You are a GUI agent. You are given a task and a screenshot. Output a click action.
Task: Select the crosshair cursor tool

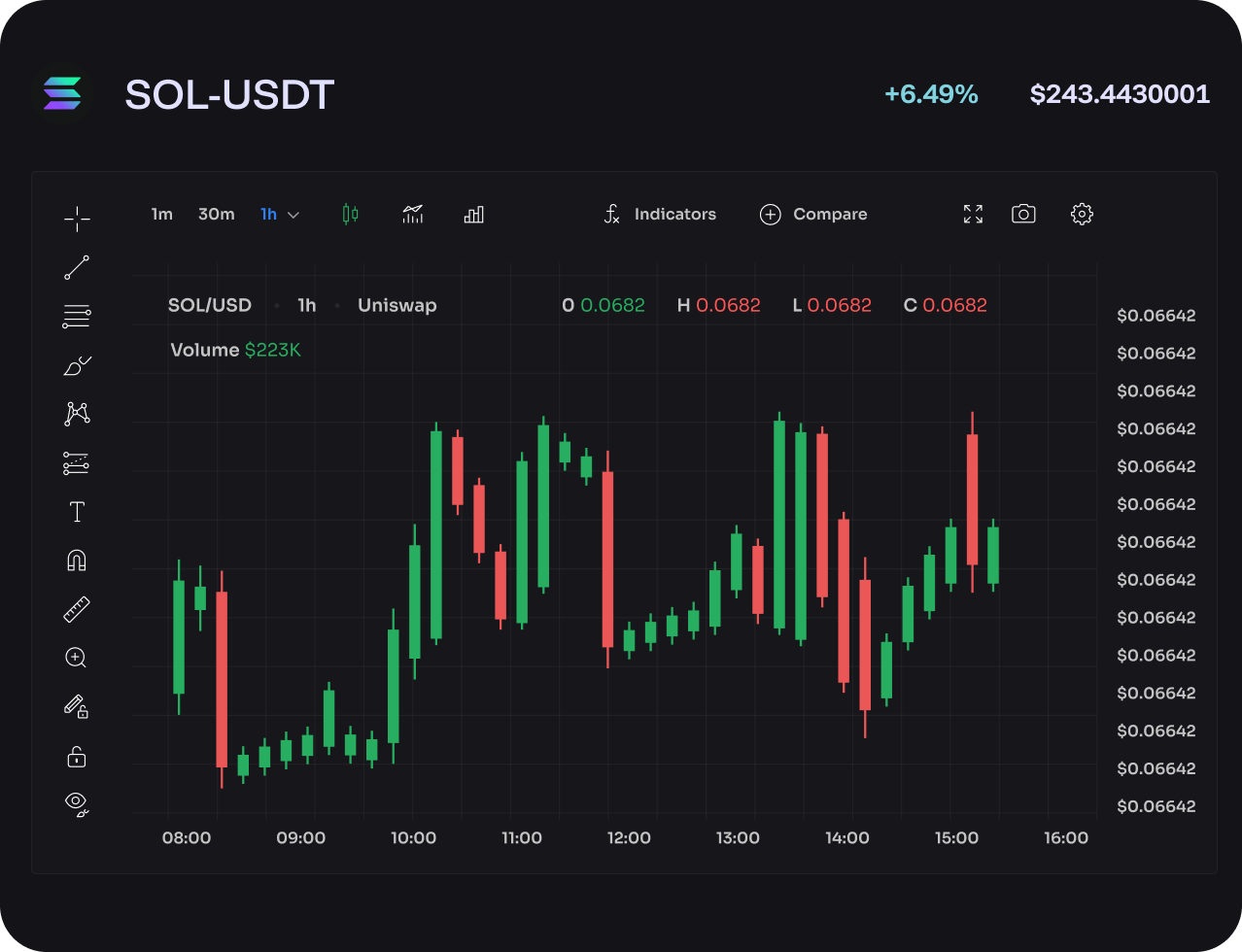pos(77,219)
